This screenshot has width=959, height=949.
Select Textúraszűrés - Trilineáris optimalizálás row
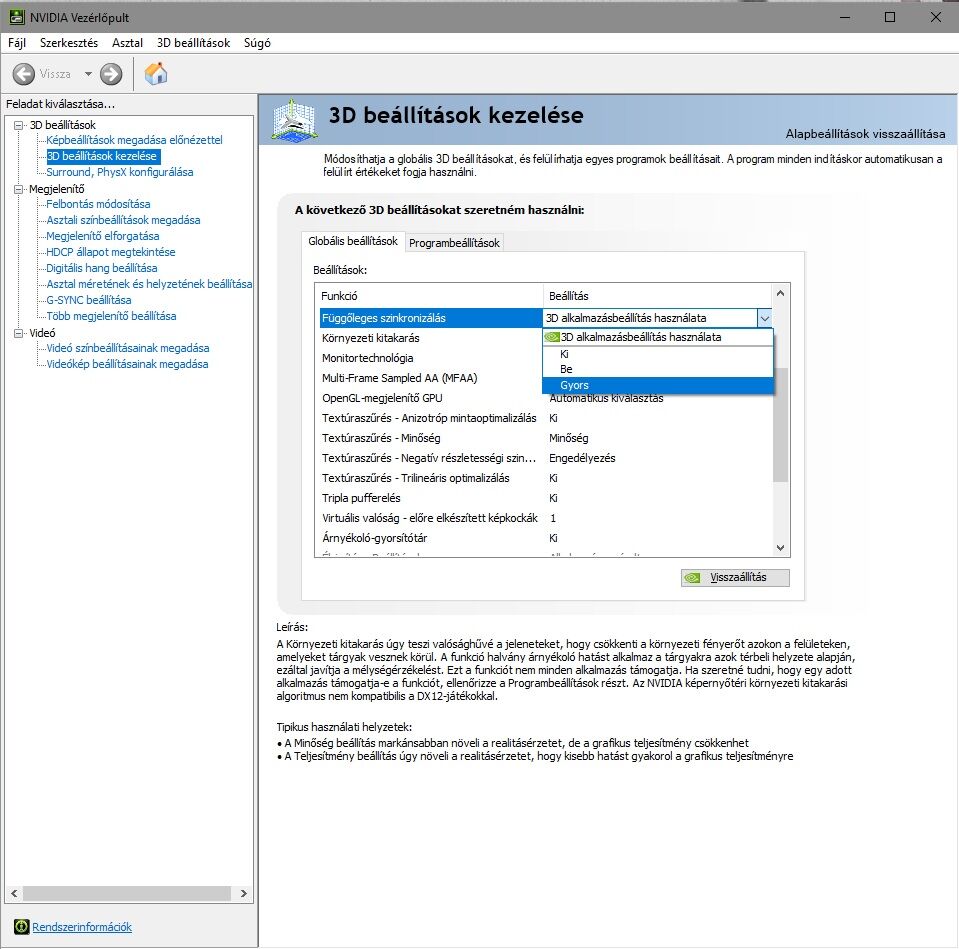546,478
